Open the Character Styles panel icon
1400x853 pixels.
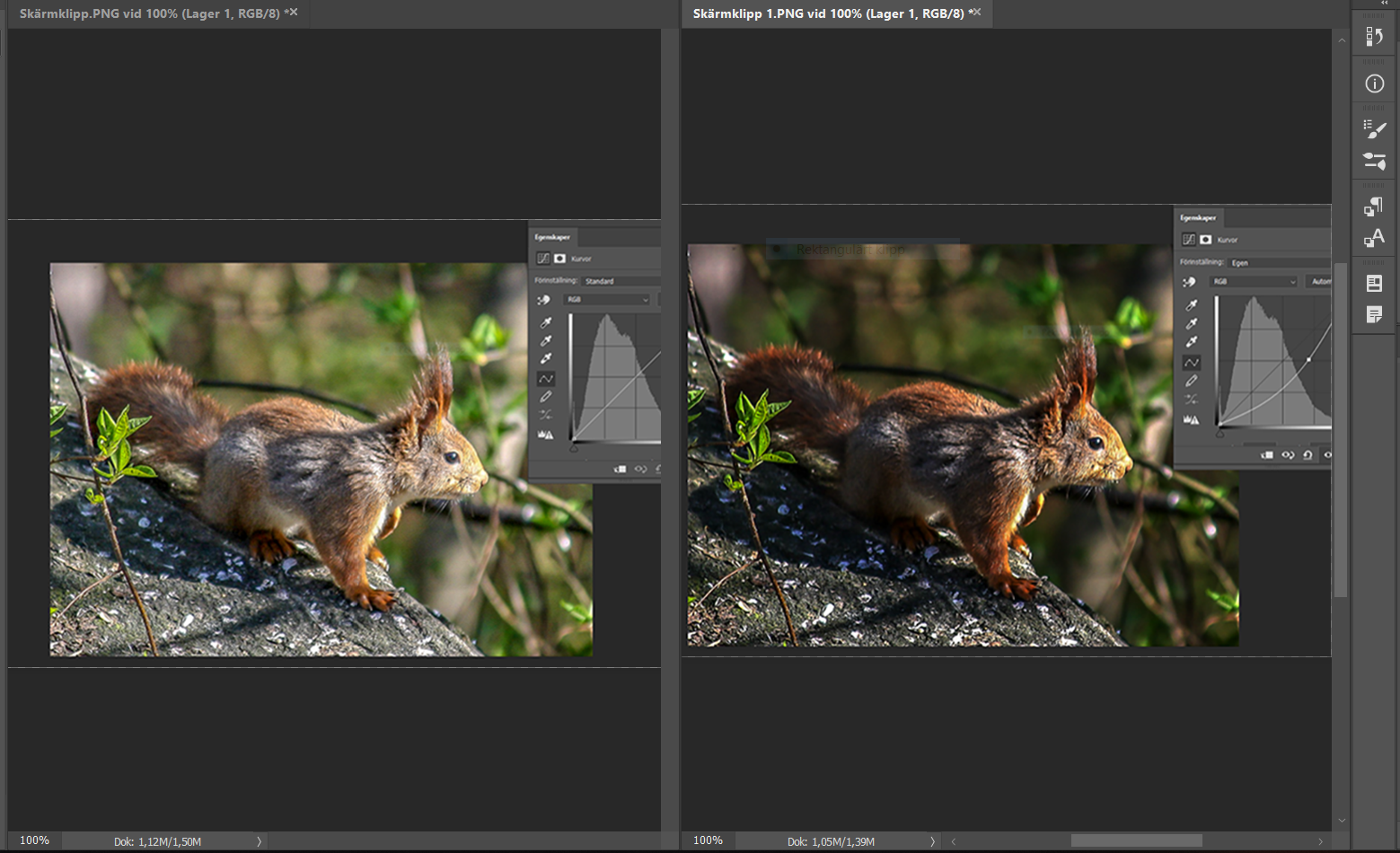pos(1374,238)
